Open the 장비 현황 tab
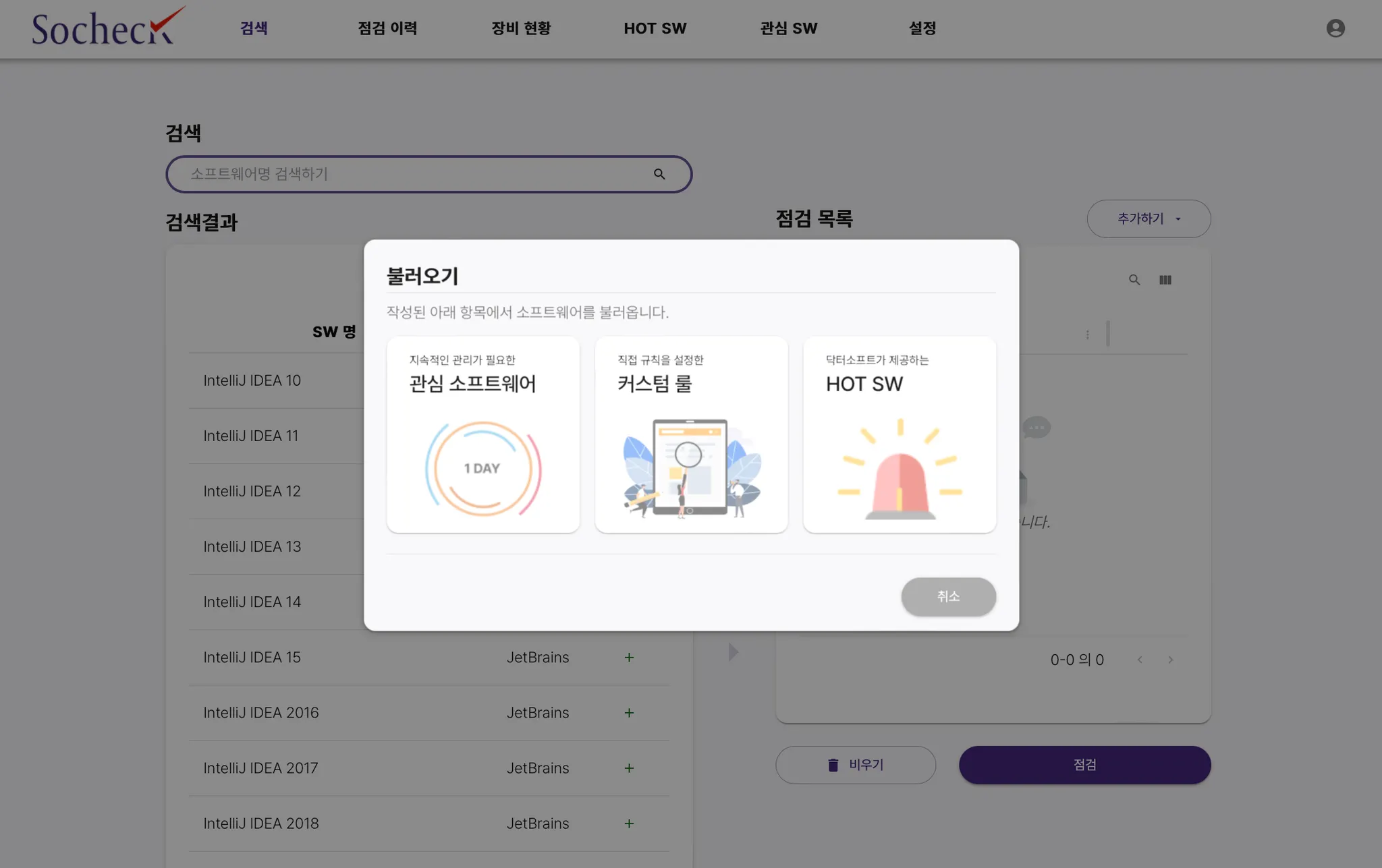The height and width of the screenshot is (868, 1382). tap(521, 28)
